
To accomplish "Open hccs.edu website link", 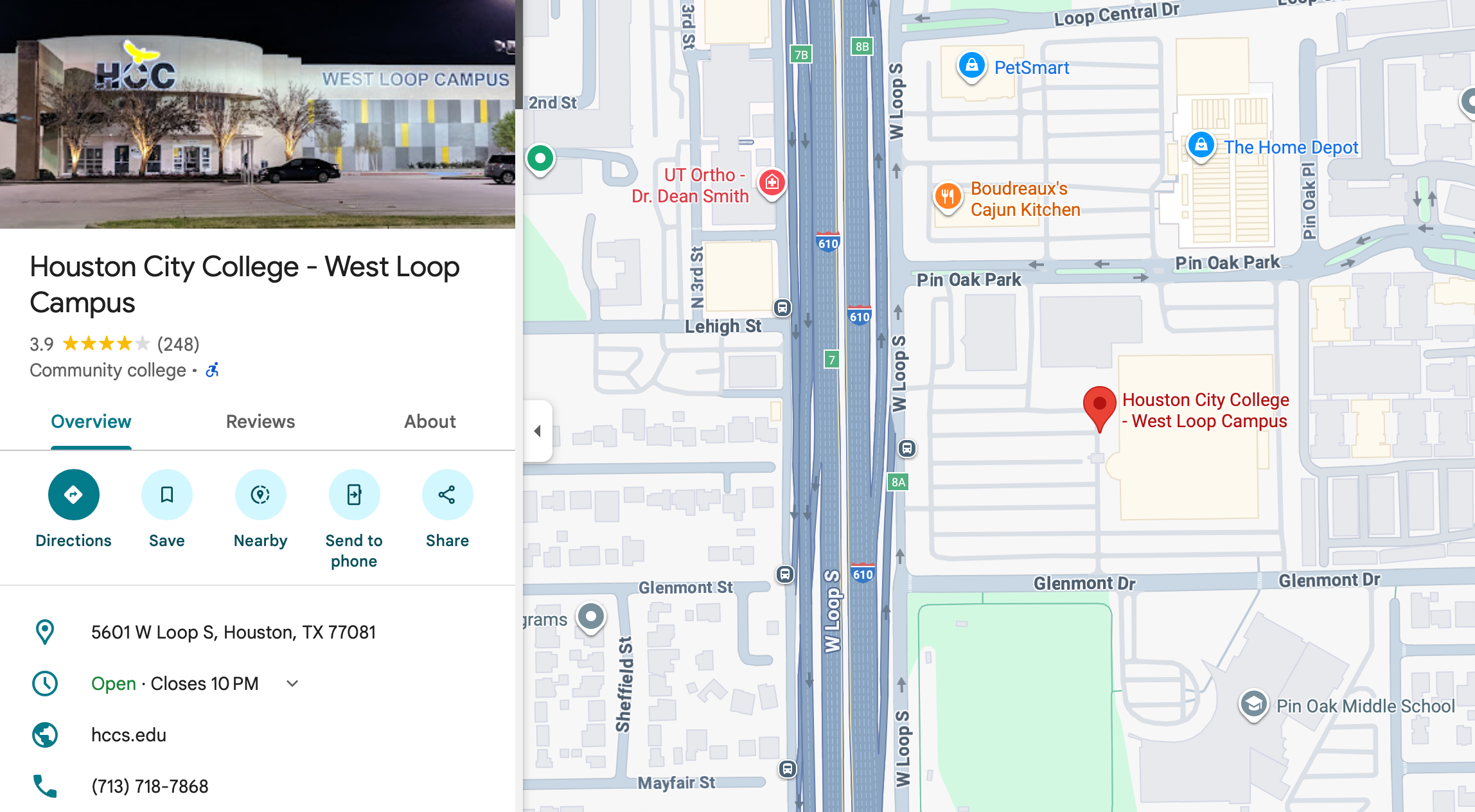I will 128,735.
